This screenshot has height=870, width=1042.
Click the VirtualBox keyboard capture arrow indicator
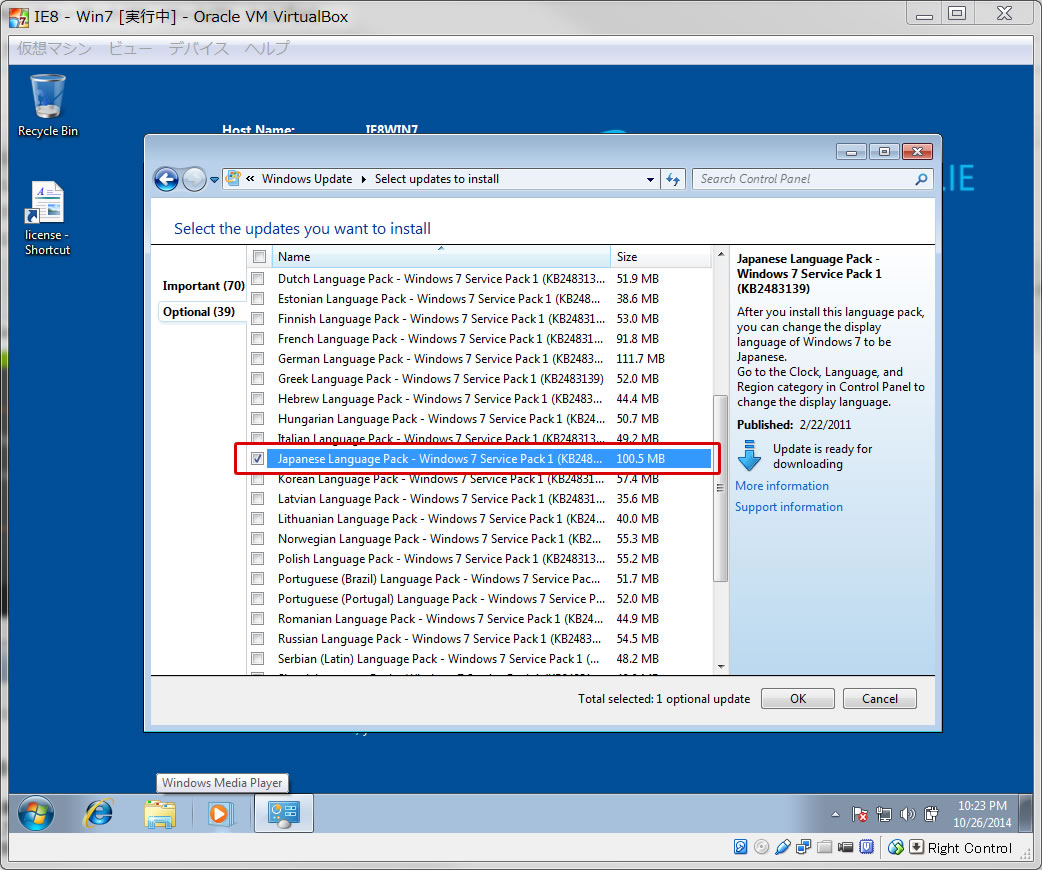[x=916, y=847]
